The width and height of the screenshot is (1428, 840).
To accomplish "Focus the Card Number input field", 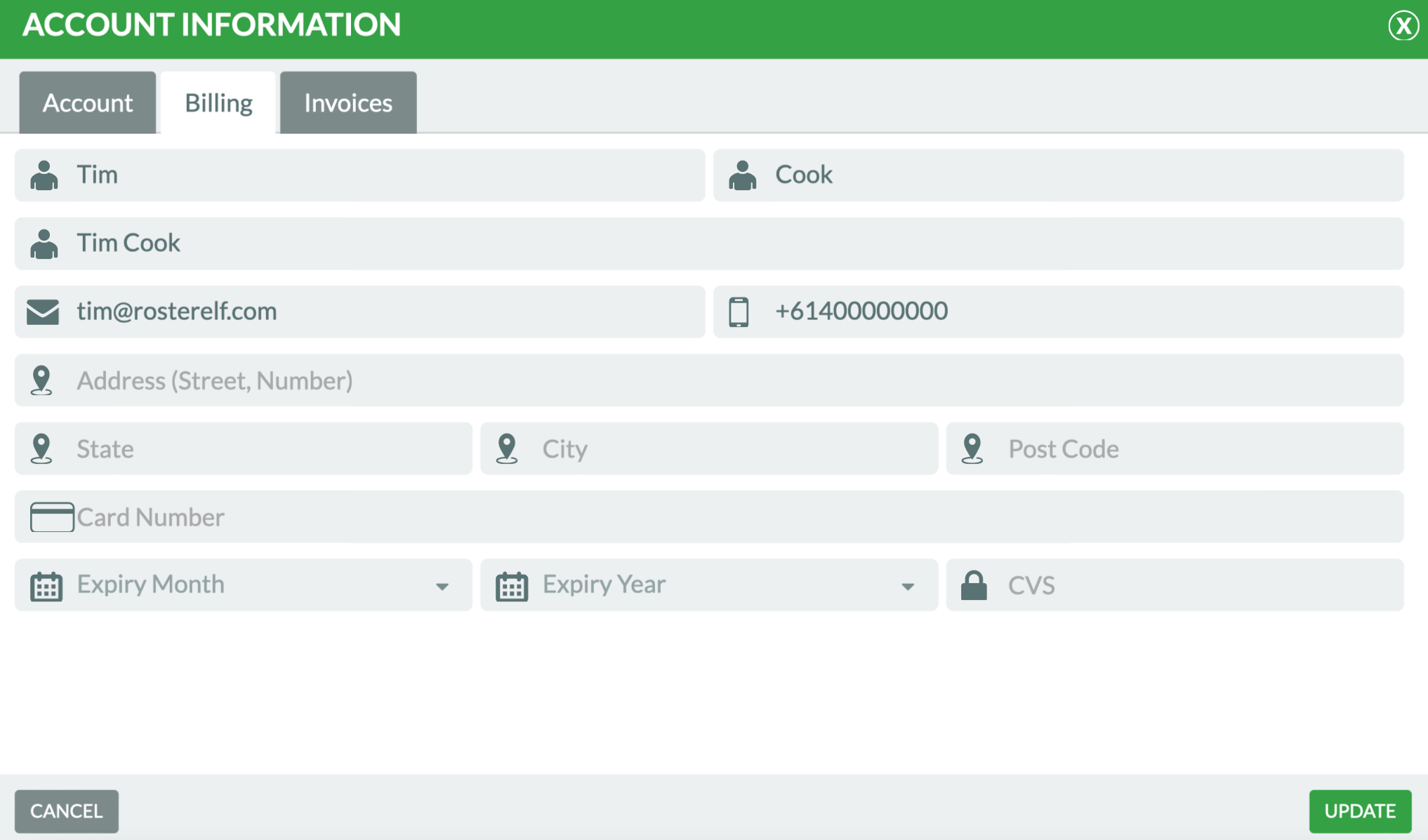I will [709, 516].
